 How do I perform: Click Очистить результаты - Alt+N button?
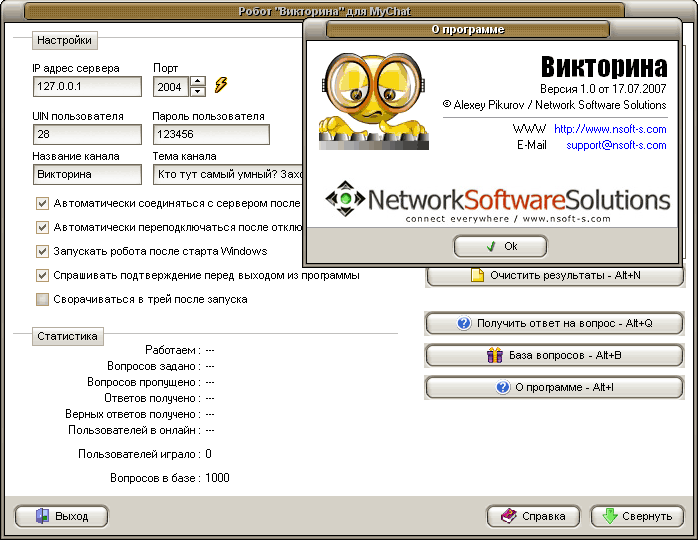pos(555,276)
